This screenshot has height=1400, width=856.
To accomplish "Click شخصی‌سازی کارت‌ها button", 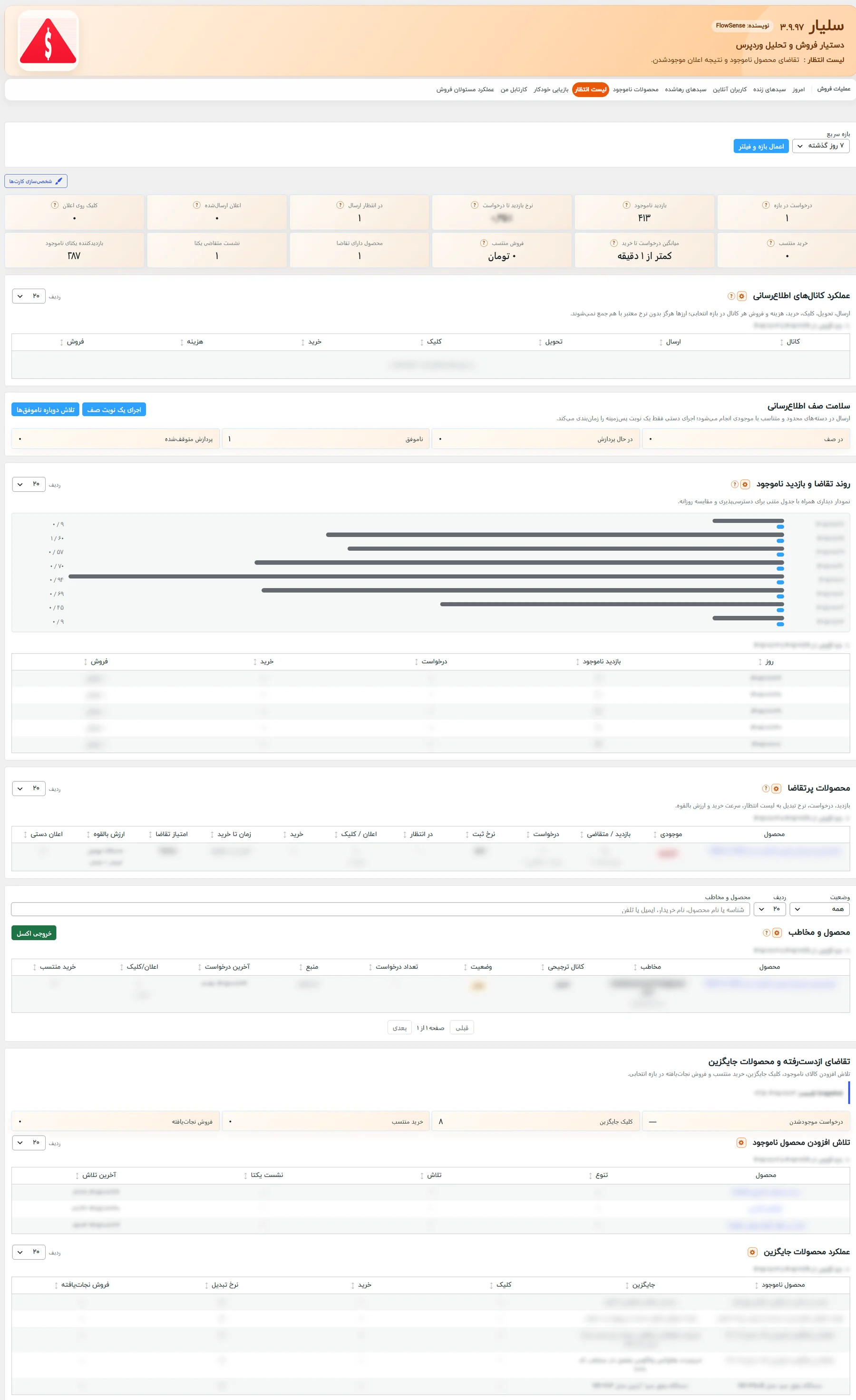I will (36, 181).
